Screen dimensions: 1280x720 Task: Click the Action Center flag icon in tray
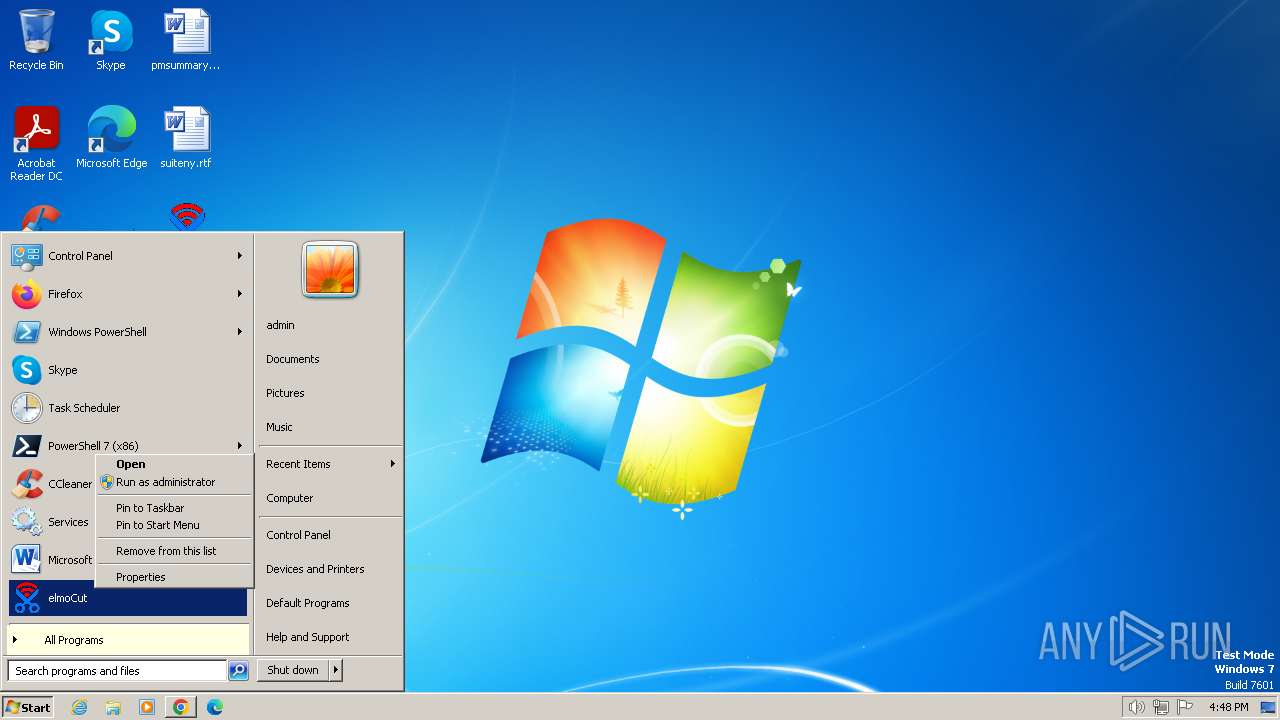[x=1185, y=707]
